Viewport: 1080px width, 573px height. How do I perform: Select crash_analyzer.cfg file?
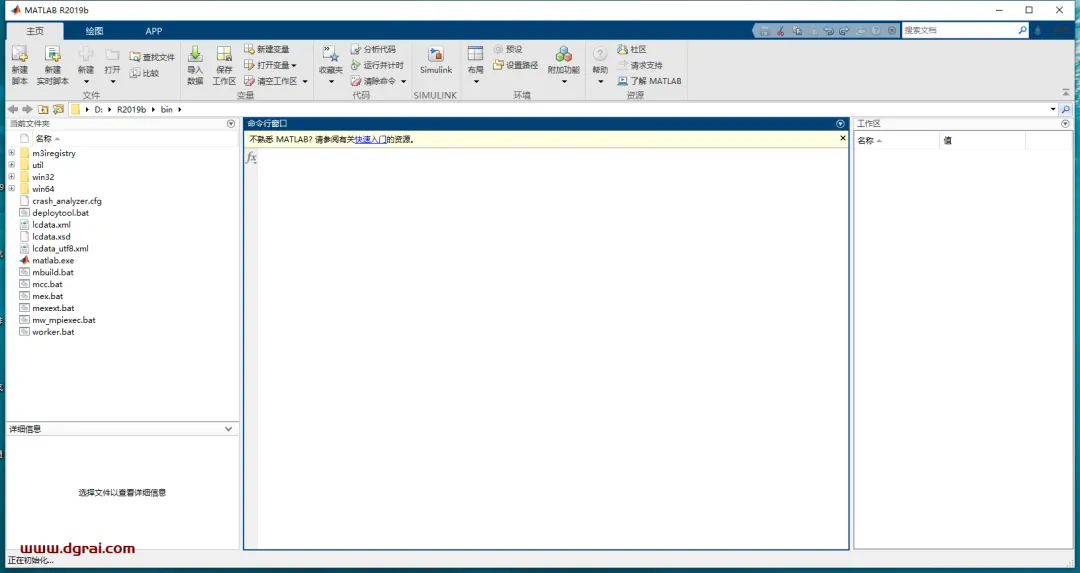tap(67, 201)
